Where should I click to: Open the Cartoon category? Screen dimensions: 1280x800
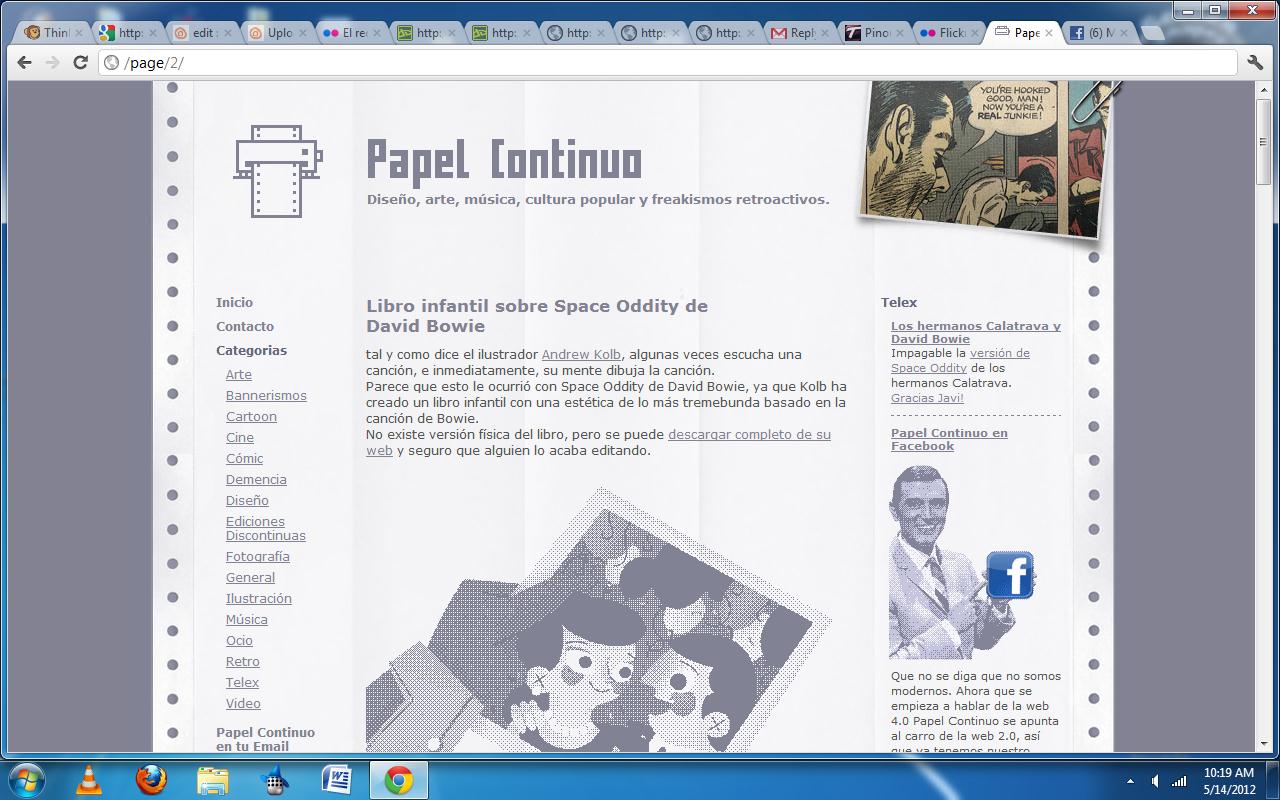point(251,416)
